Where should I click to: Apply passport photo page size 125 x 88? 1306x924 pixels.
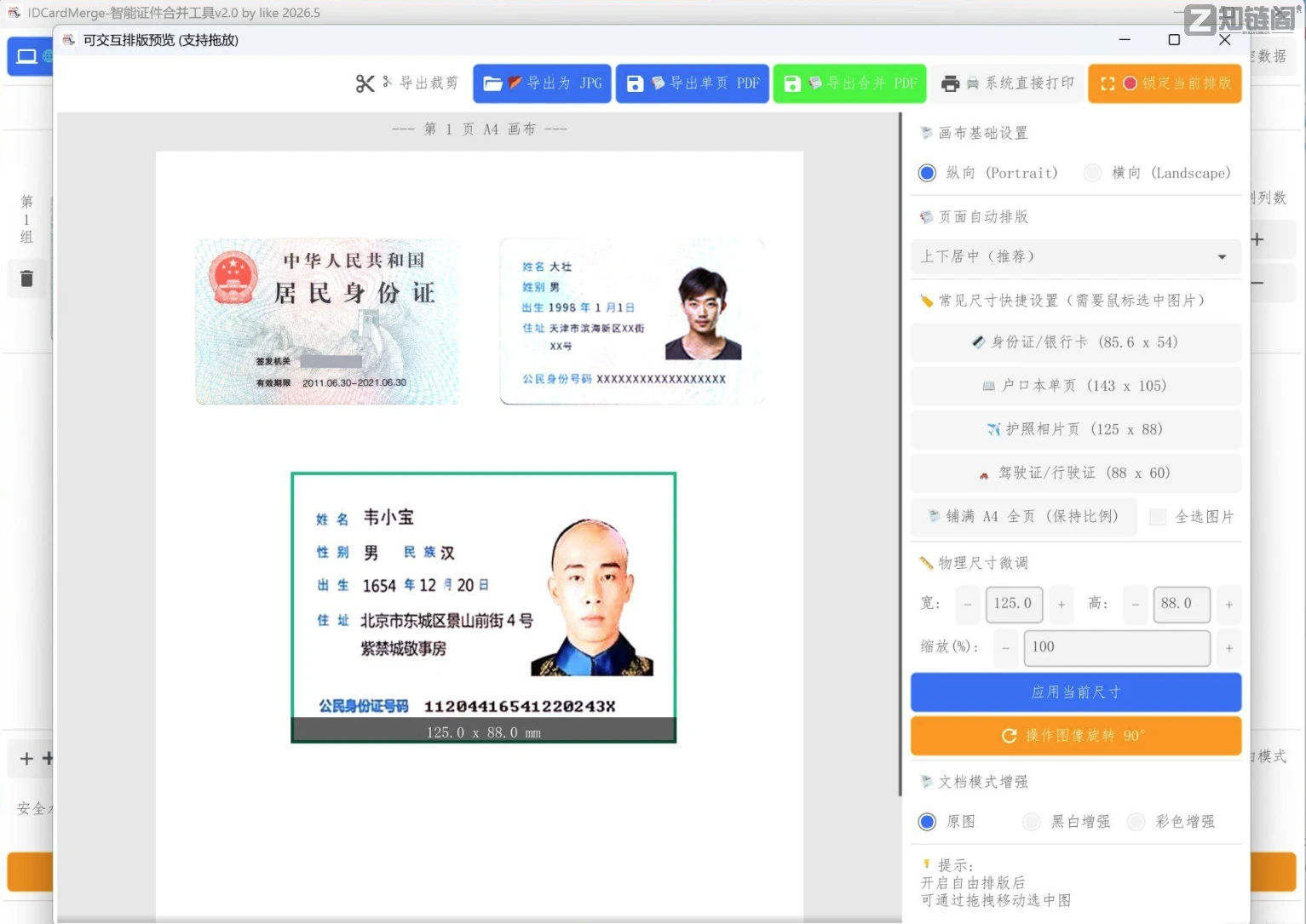click(x=1075, y=429)
